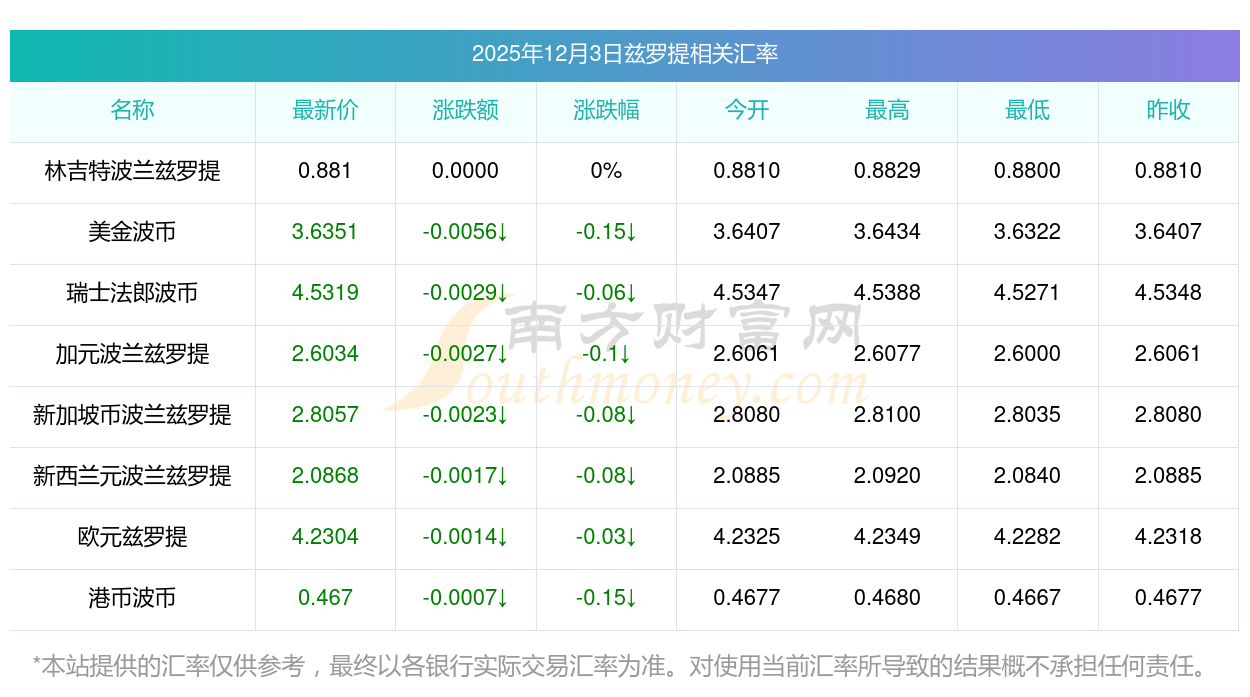The image size is (1250, 697).
Task: Click -0.08↓ percentage in 新加坡币 row
Action: (606, 415)
